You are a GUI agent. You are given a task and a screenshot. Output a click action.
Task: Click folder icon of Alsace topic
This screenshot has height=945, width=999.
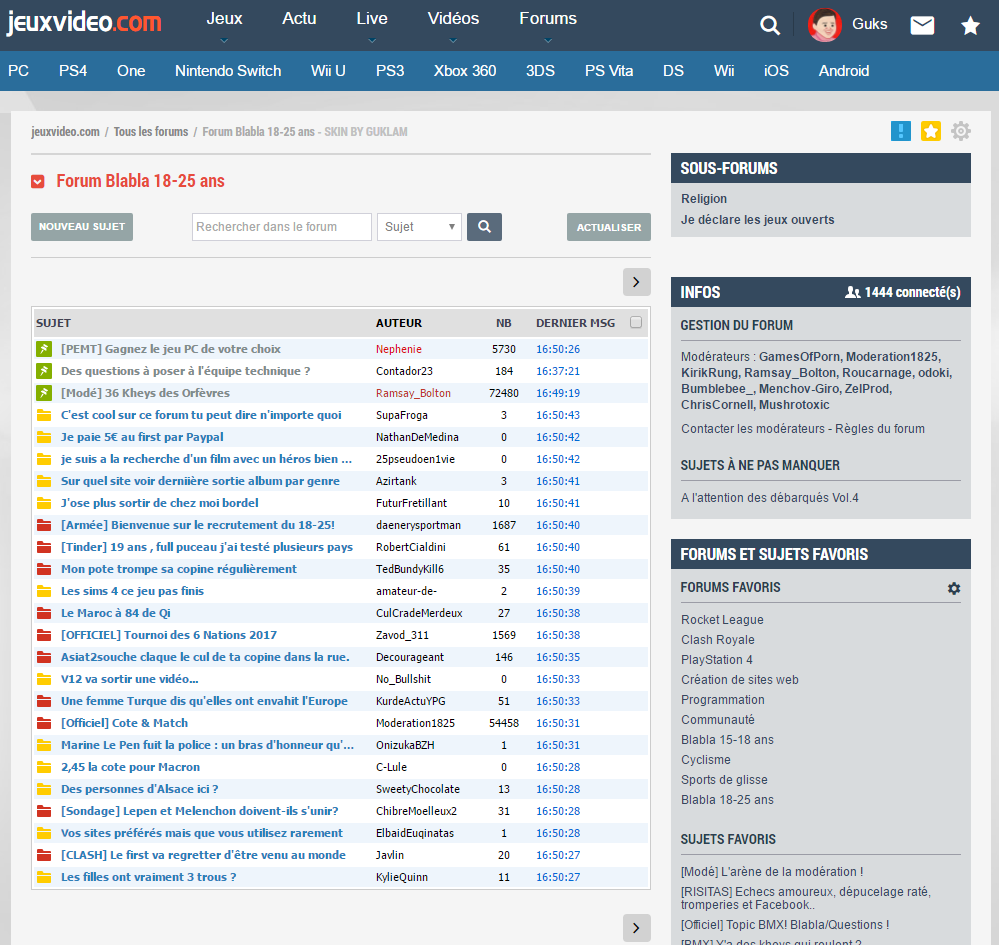tap(44, 789)
